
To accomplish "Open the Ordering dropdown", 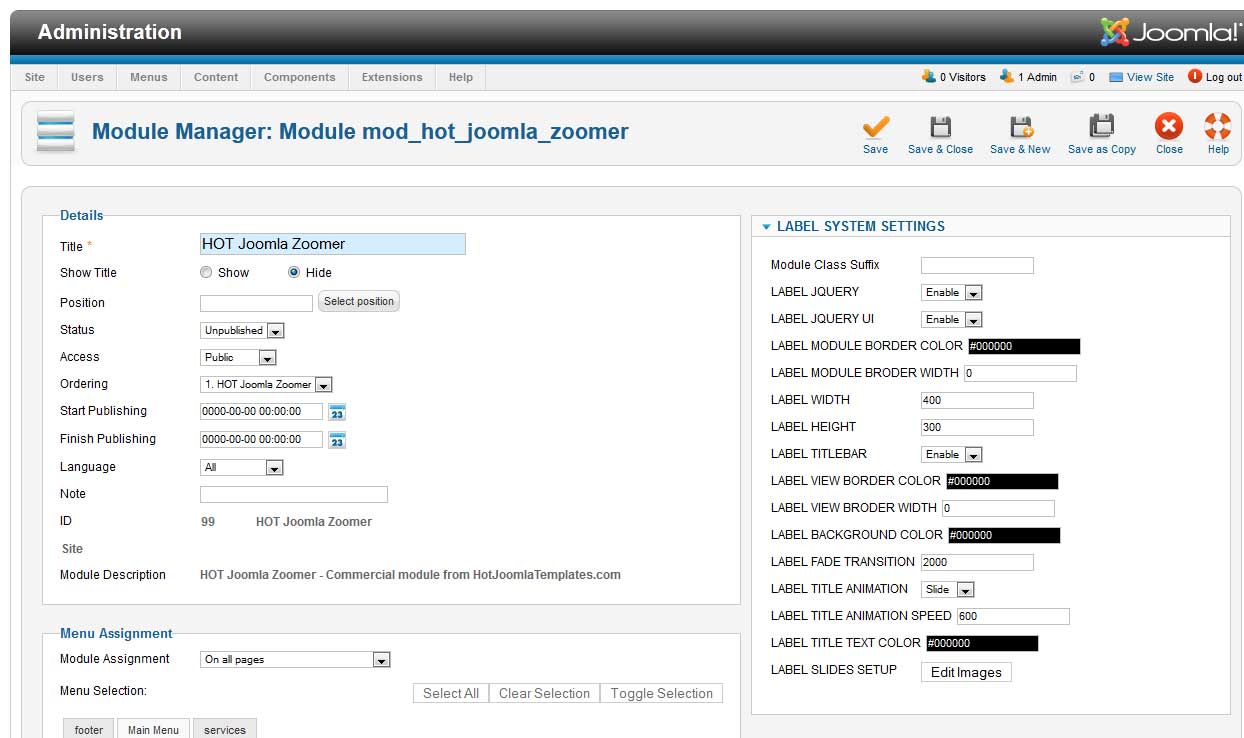I will click(x=266, y=384).
